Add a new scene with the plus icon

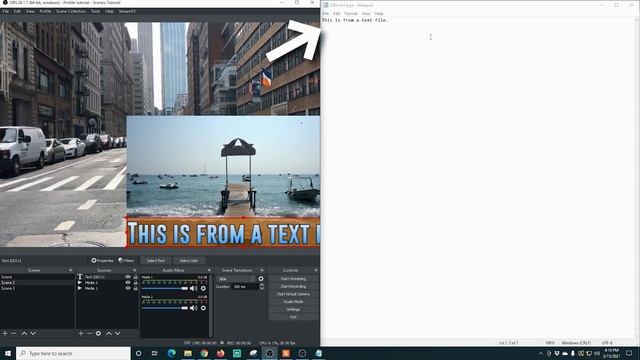[x=5, y=333]
